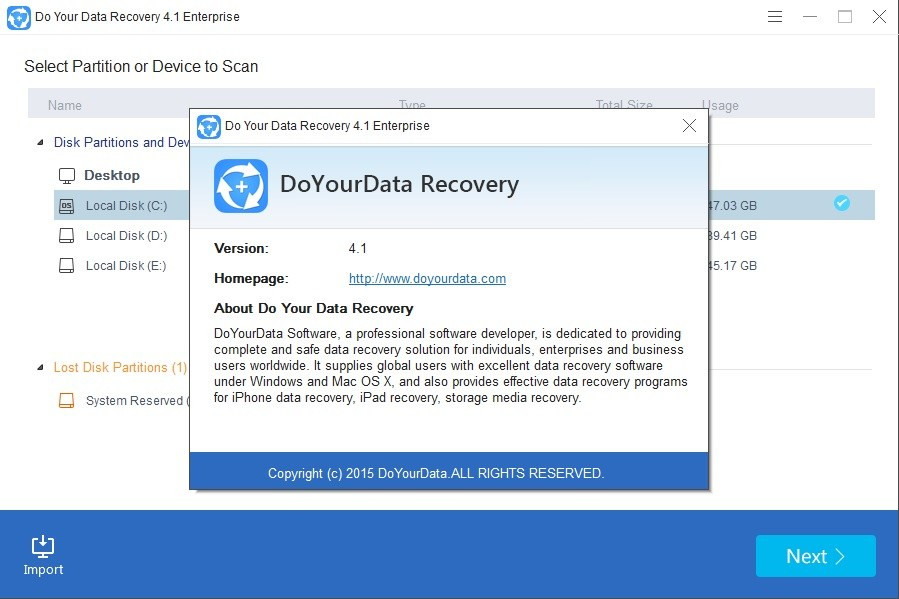This screenshot has height=599, width=899.
Task: Click the version number 4.1
Action: coord(358,248)
